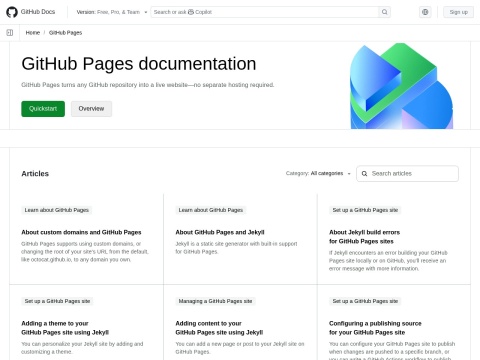Open the Version Free, Pro, & Team dropdown
480x360 pixels.
112,12
